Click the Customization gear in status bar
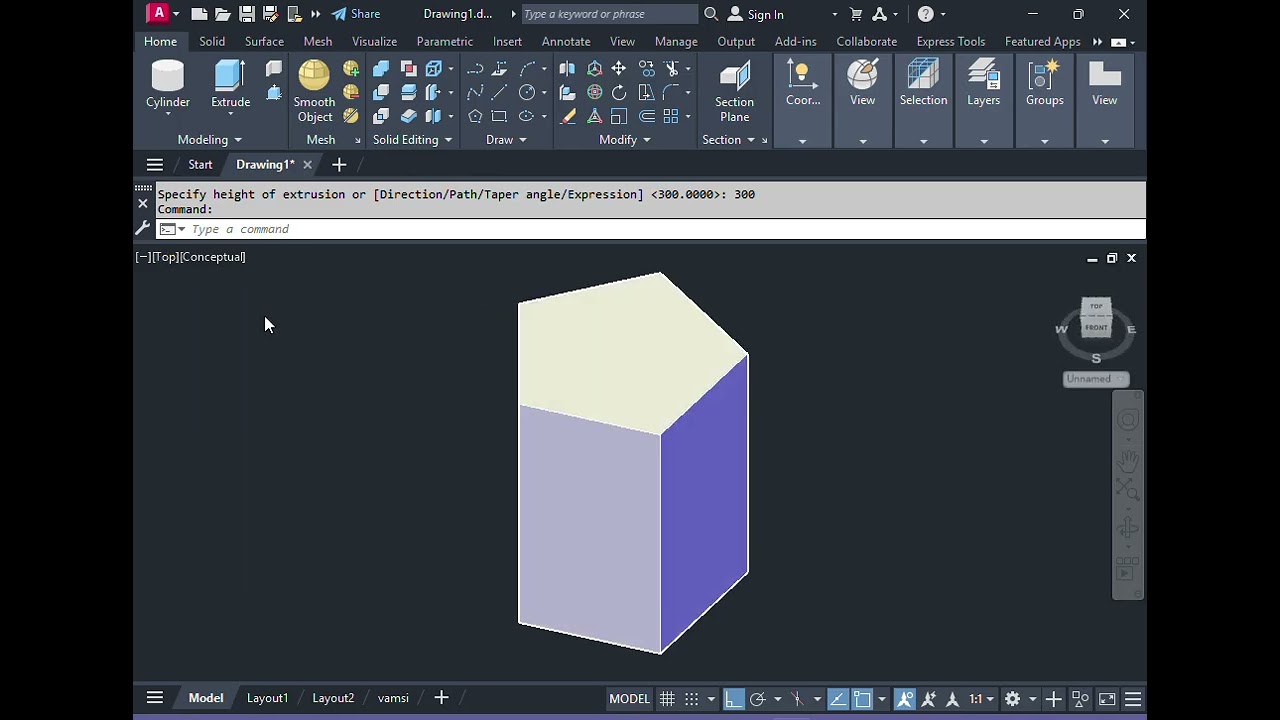Viewport: 1280px width, 720px height. [x=1012, y=699]
